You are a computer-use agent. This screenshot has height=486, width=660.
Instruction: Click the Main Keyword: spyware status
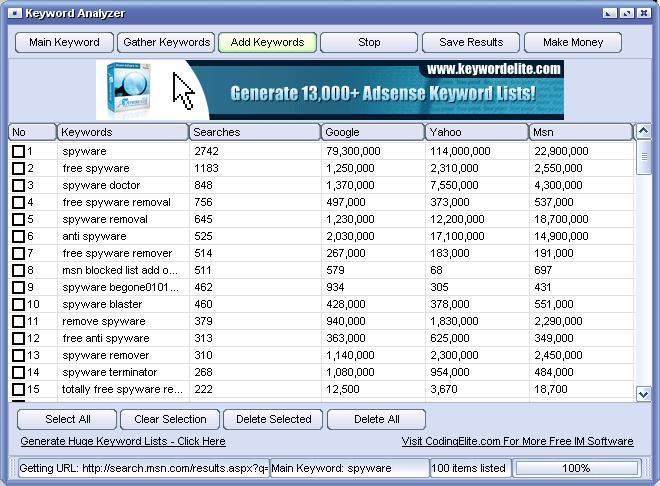[x=349, y=468]
